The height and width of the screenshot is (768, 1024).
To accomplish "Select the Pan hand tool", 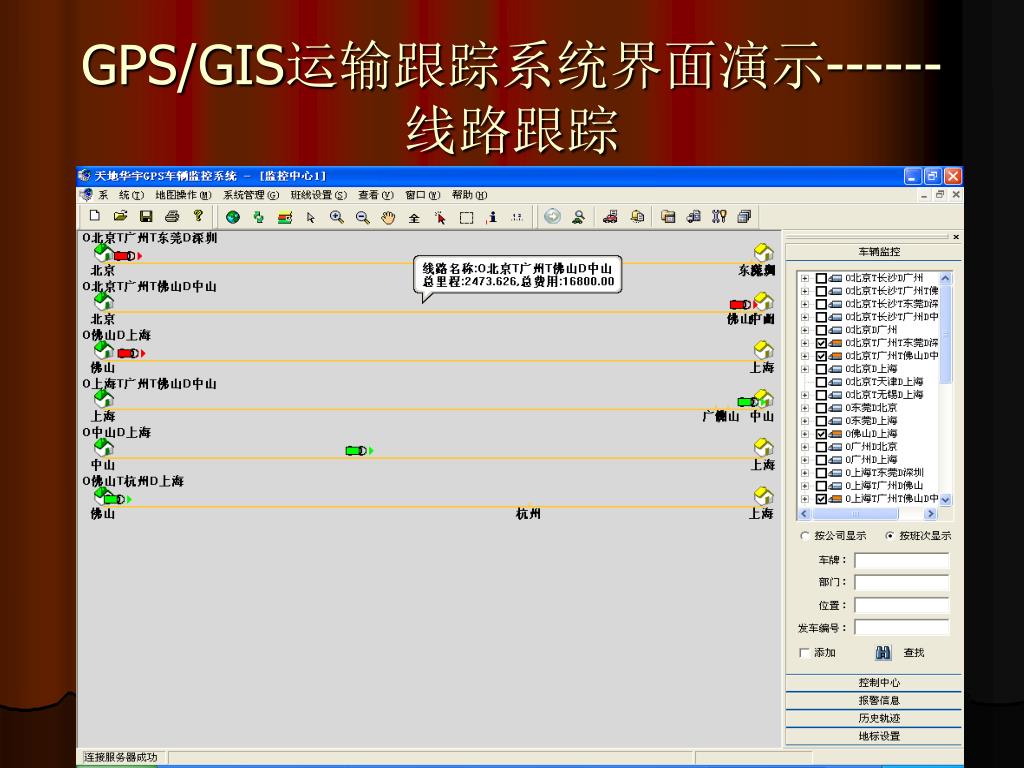I will pyautogui.click(x=388, y=217).
